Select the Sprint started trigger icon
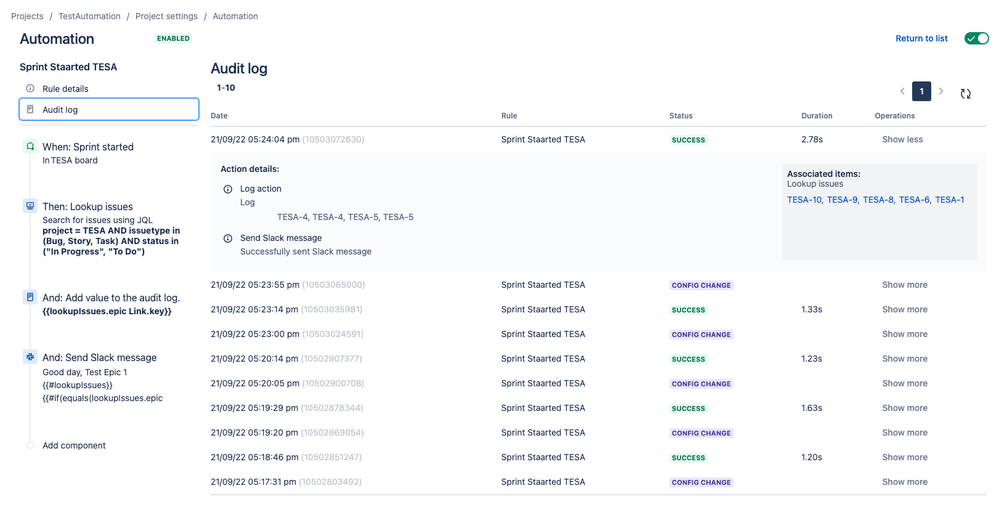Viewport: 999px width, 509px height. [x=30, y=147]
